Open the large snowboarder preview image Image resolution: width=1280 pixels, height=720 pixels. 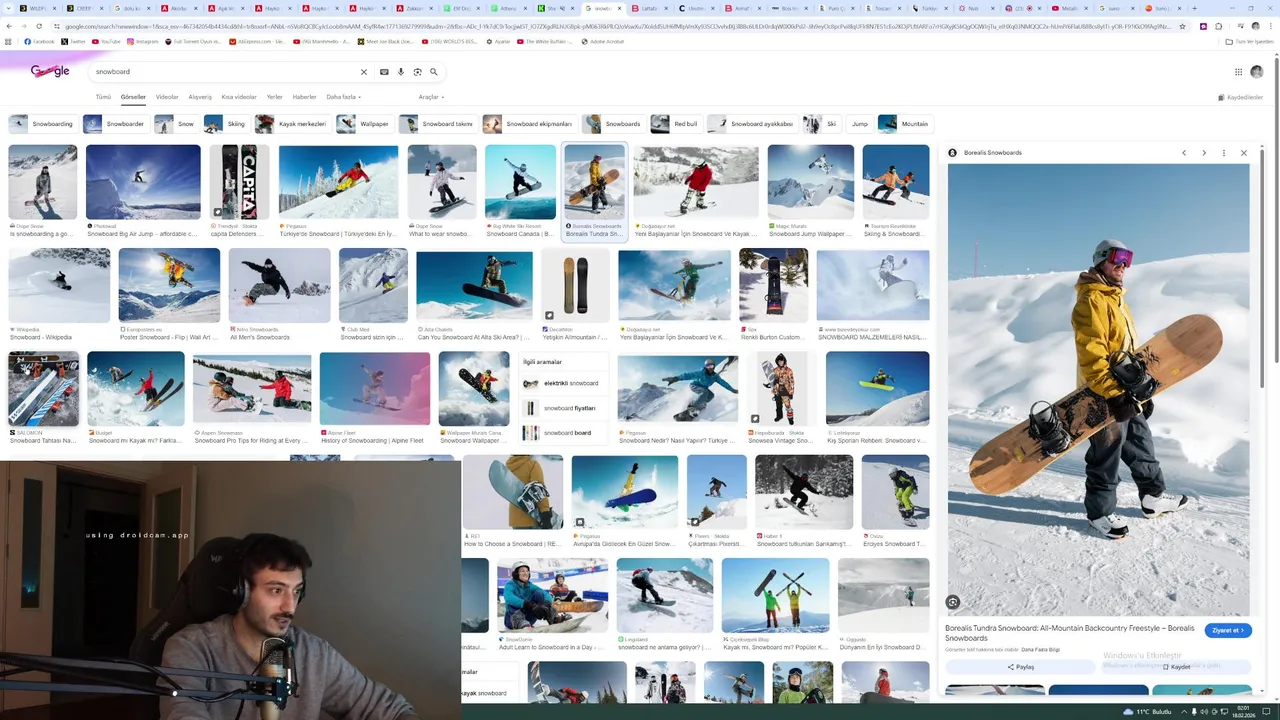1098,390
